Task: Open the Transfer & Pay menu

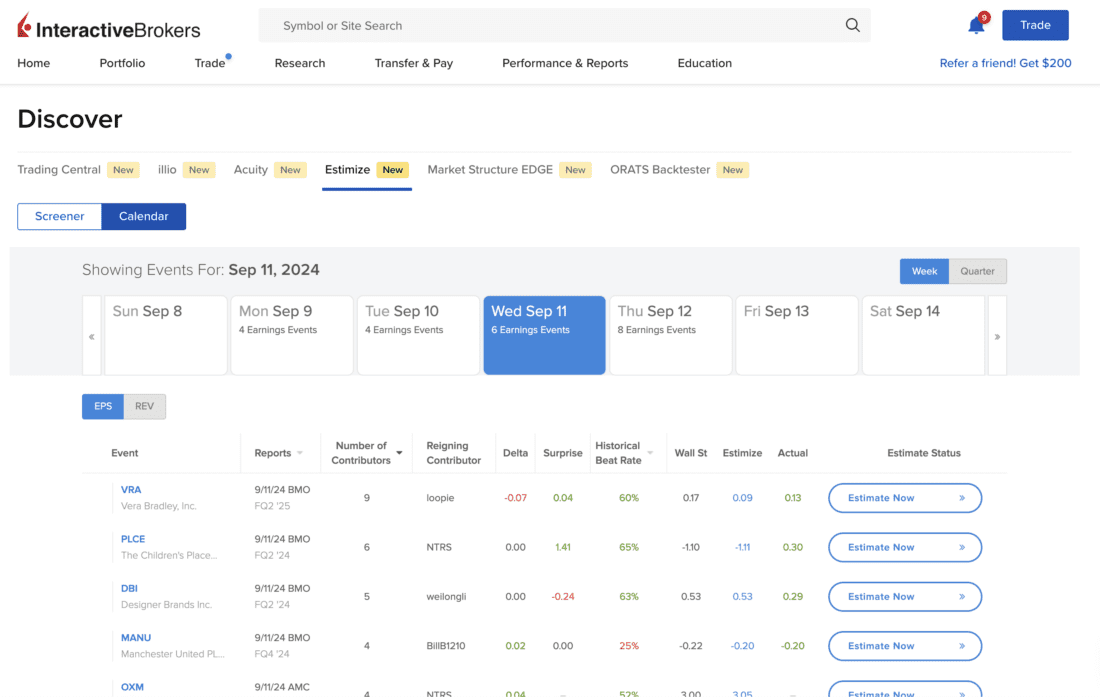Action: click(414, 63)
